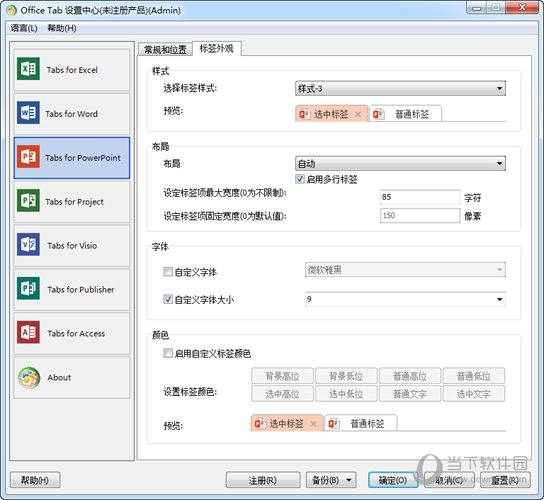Click the Tabs for Word label
Screen dimensions: 544x500
tap(71, 114)
